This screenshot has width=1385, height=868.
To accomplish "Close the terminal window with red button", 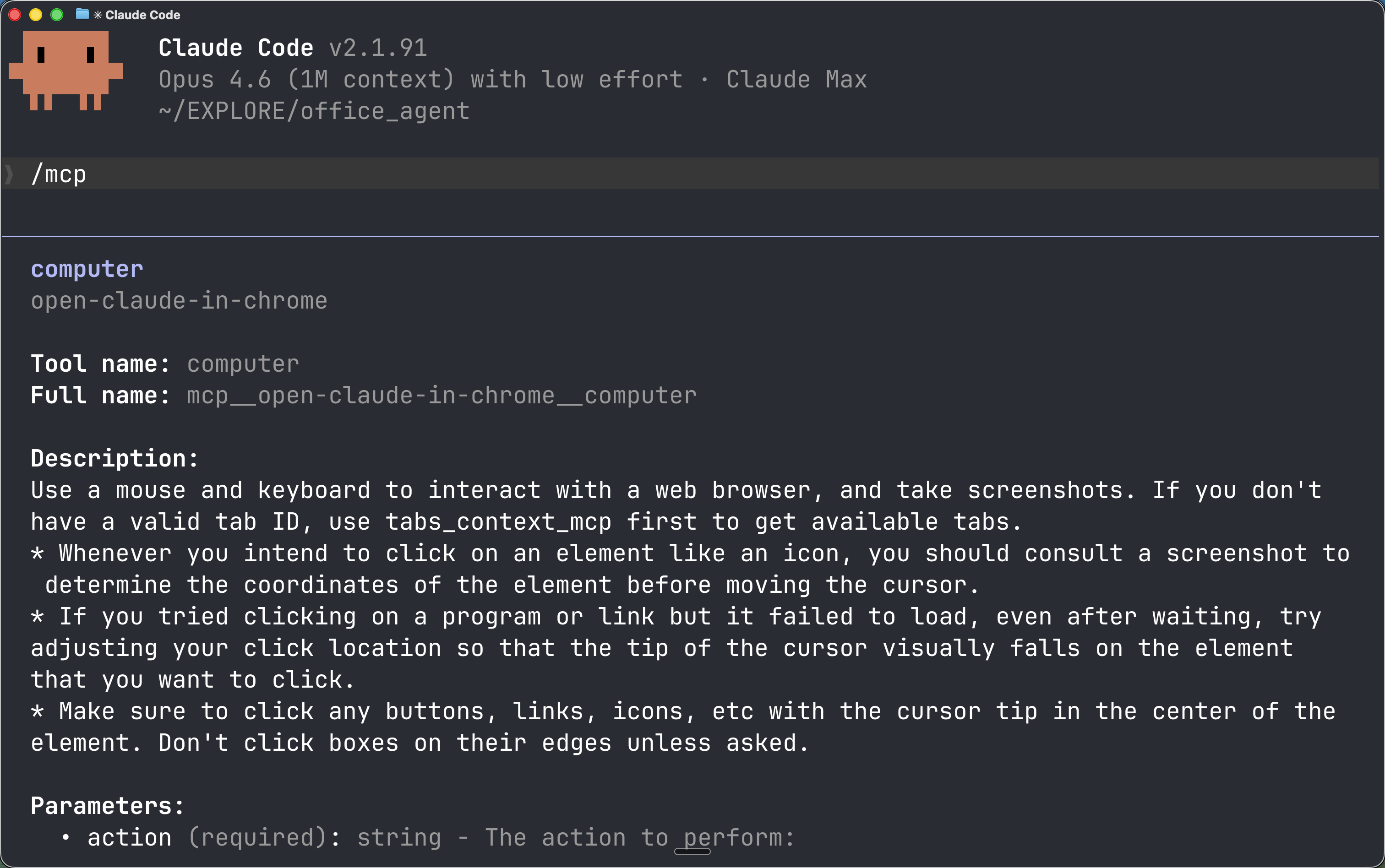I will click(x=15, y=14).
